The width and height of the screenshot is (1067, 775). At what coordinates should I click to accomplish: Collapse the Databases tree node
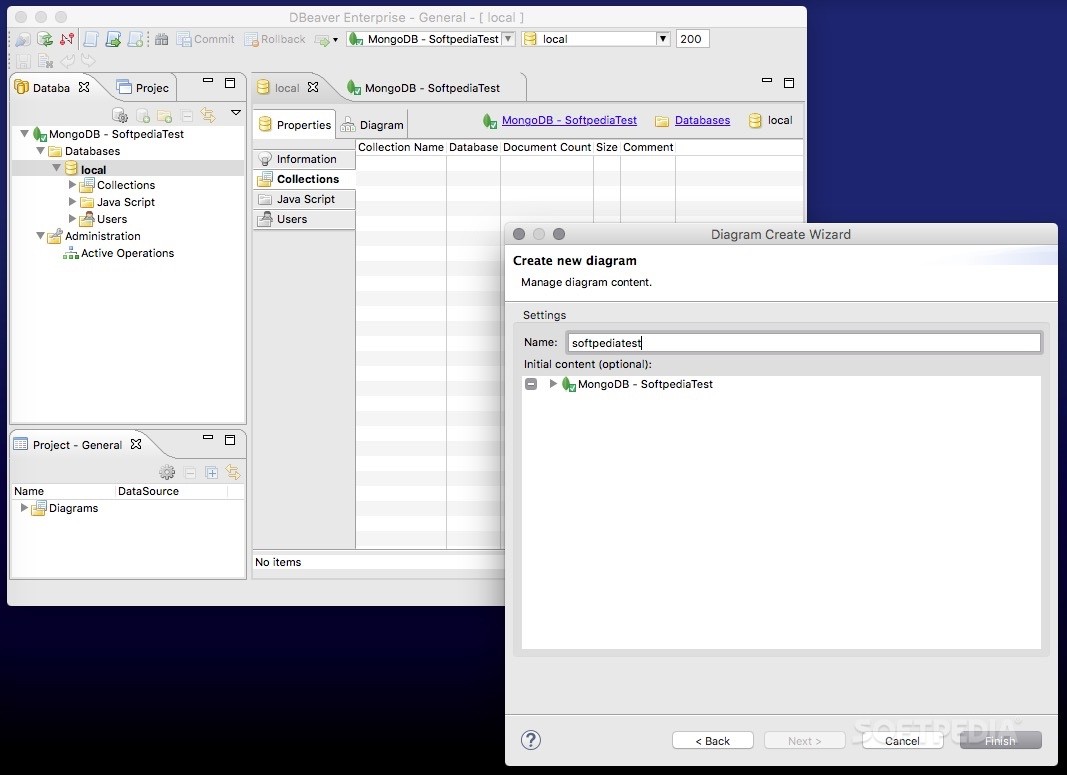[x=40, y=151]
